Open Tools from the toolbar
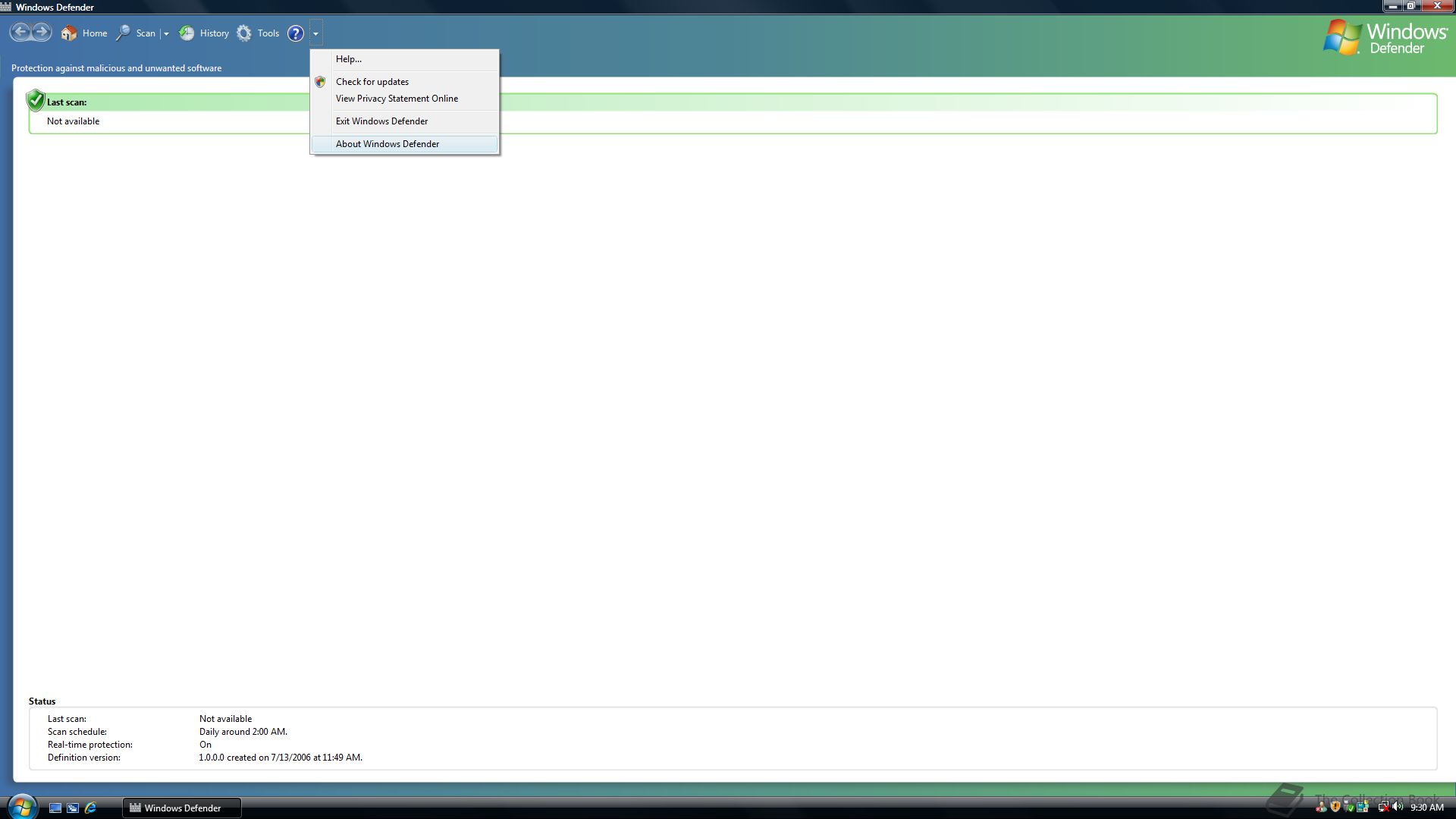This screenshot has height=819, width=1456. [x=258, y=33]
